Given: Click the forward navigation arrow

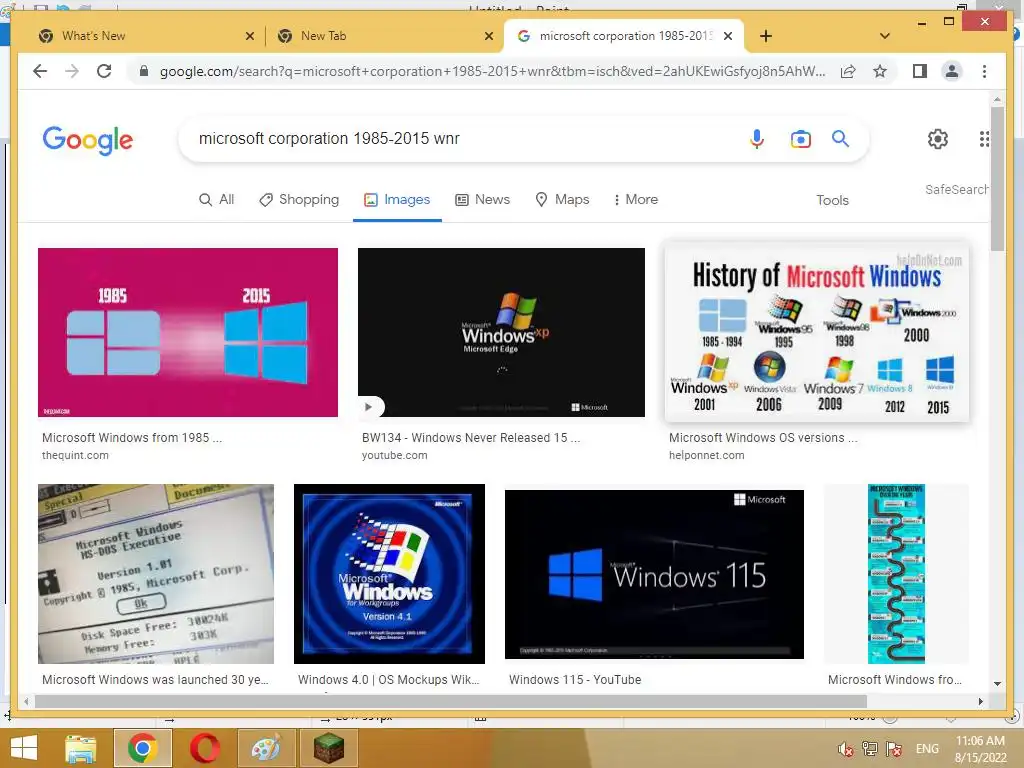Looking at the screenshot, I should tap(72, 71).
